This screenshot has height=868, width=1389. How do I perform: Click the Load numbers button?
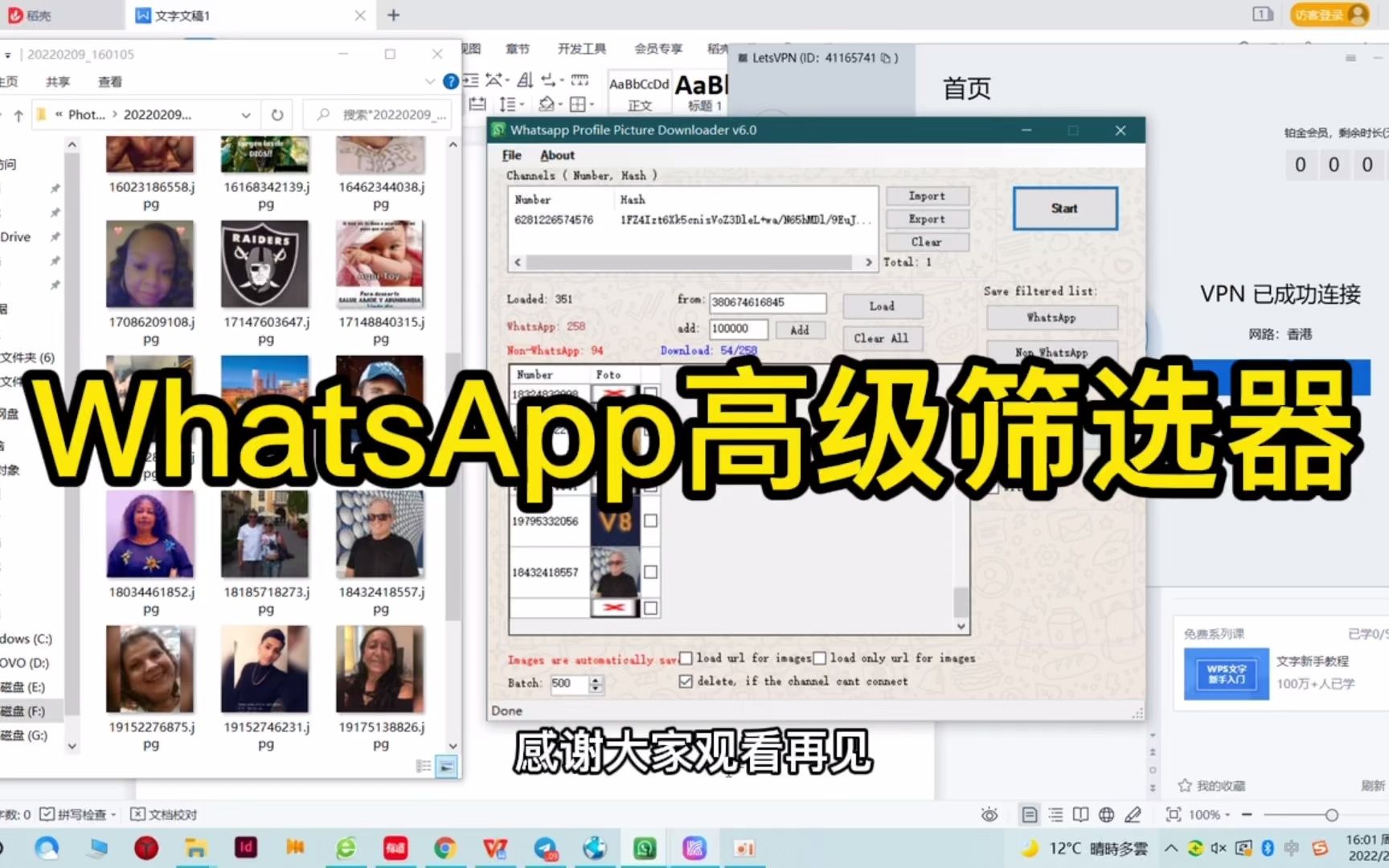(882, 306)
